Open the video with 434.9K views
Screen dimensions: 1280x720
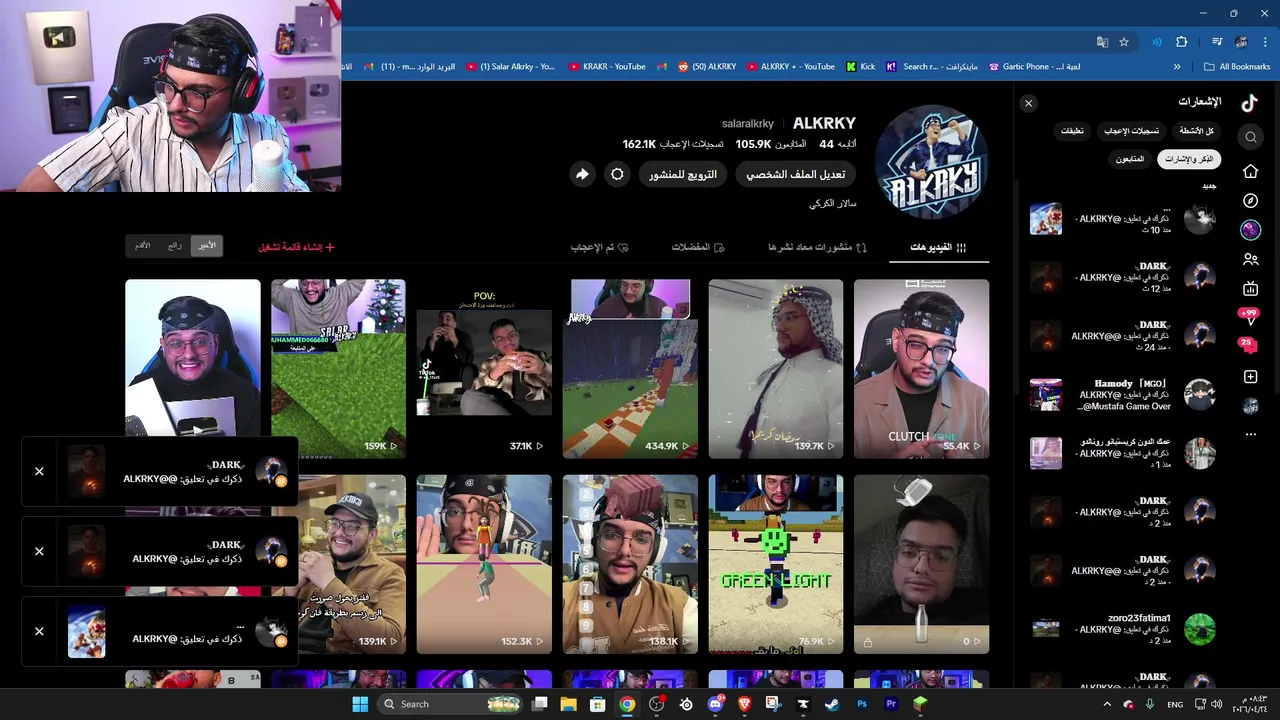click(x=630, y=369)
